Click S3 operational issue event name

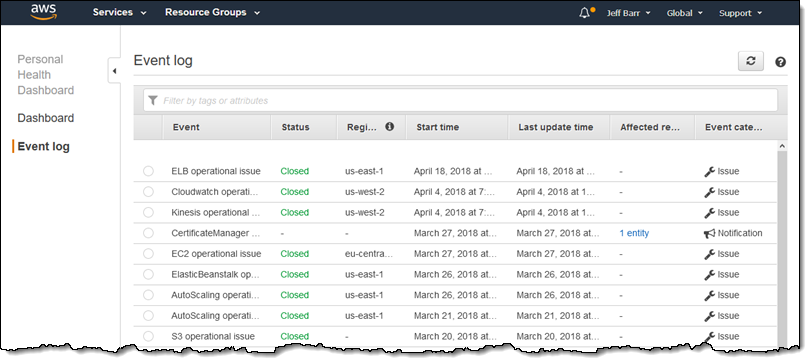click(213, 336)
